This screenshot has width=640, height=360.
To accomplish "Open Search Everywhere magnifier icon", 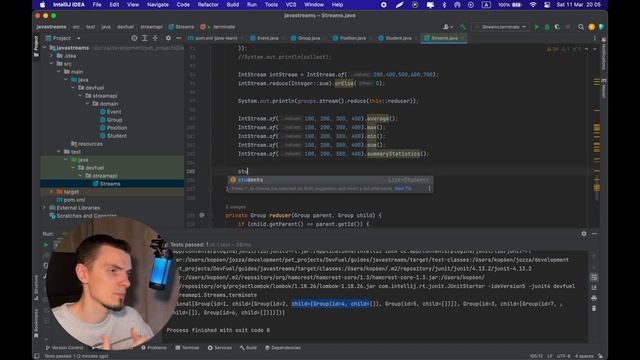I will click(x=580, y=27).
